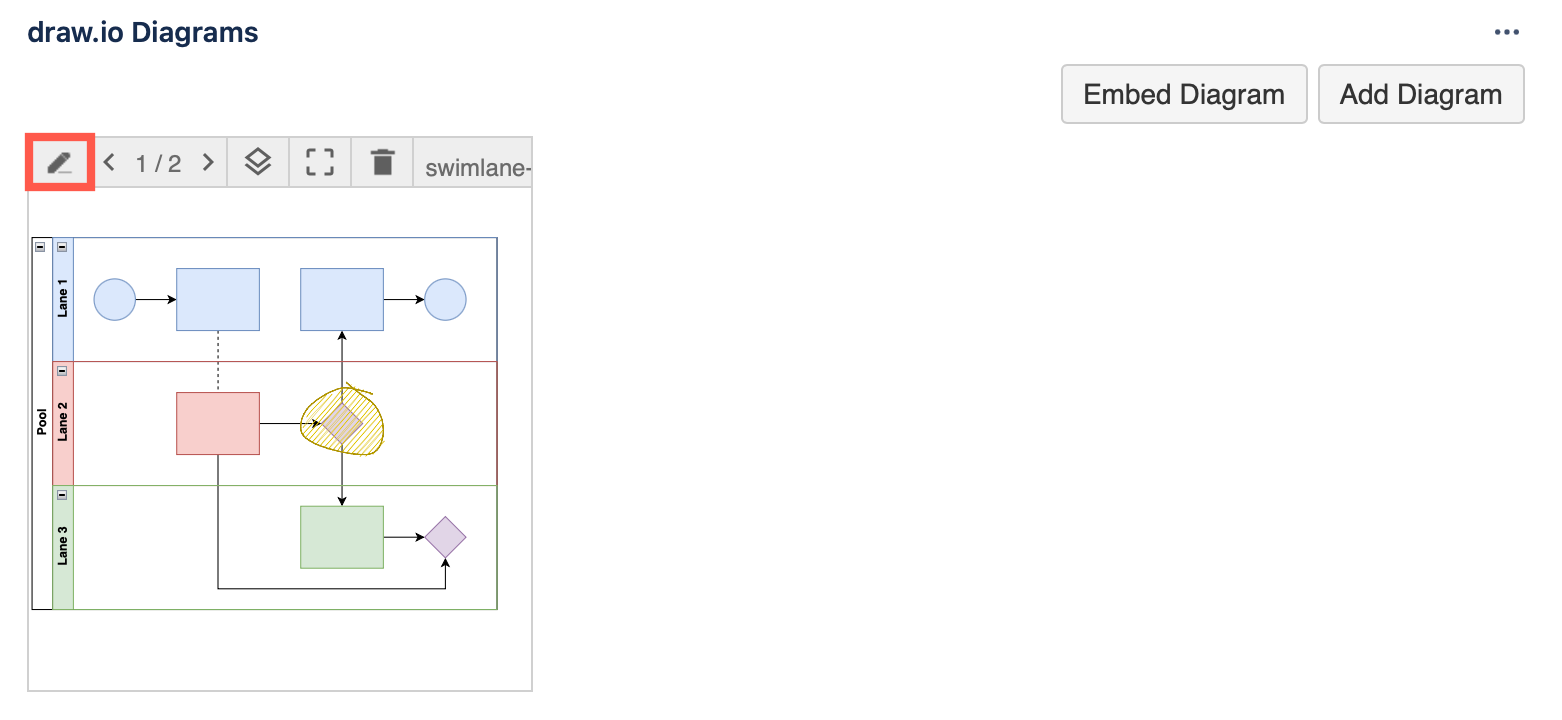This screenshot has height=720, width=1562.
Task: Open the ellipsis options menu at top right
Action: (x=1506, y=31)
